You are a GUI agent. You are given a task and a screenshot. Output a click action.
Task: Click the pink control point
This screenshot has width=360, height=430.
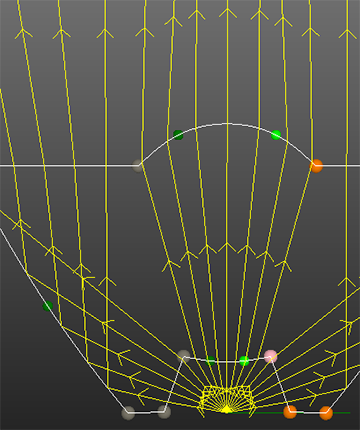tap(271, 356)
